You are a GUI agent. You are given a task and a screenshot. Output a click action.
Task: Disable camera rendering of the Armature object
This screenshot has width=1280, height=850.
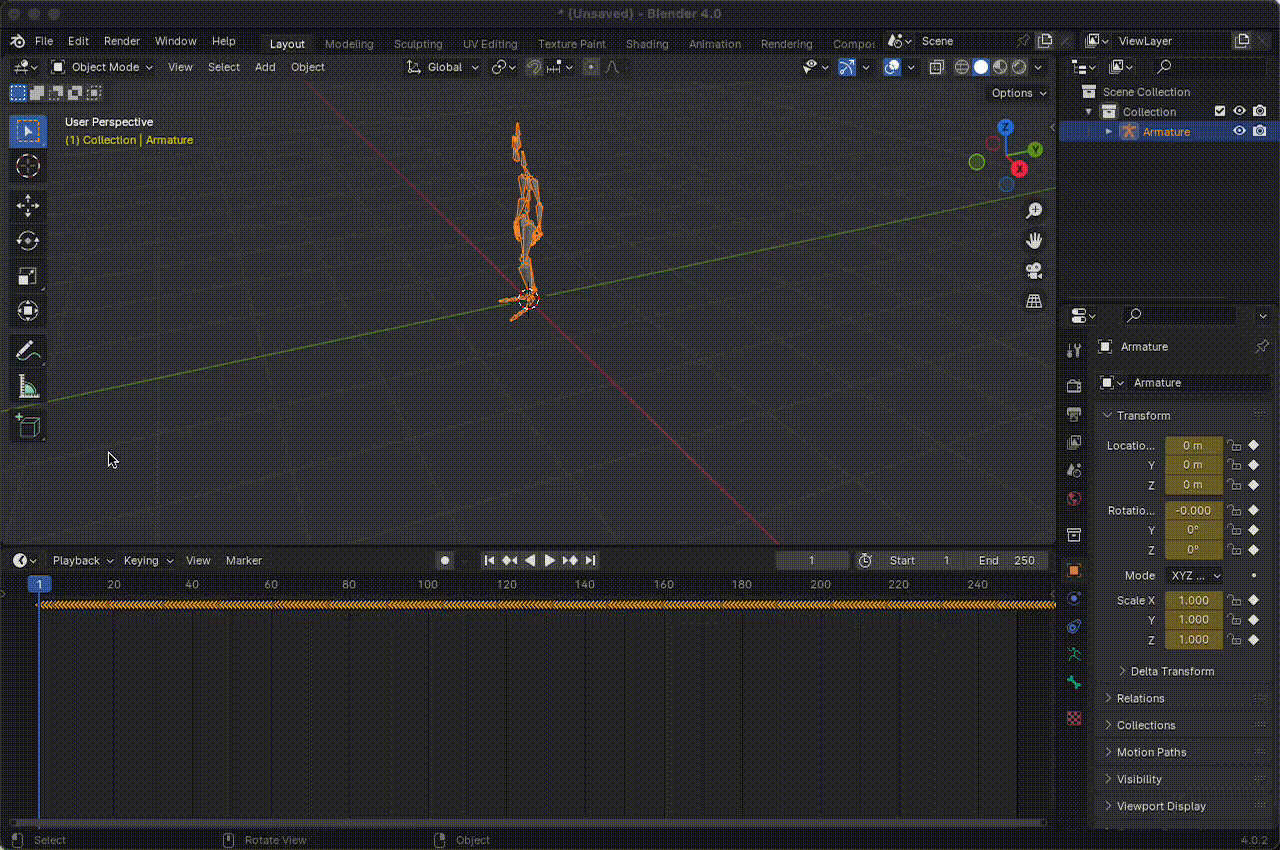1260,131
